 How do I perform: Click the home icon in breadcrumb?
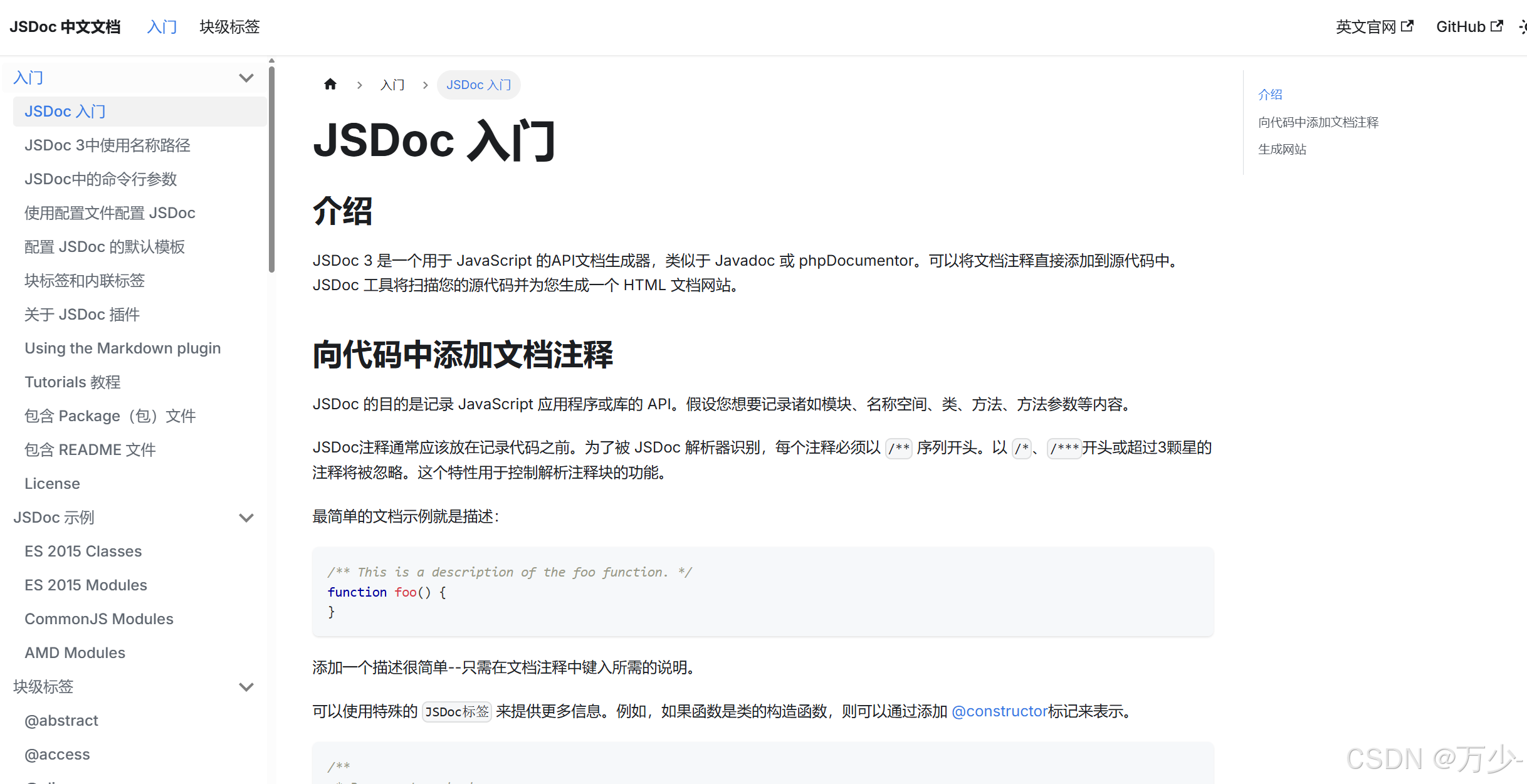[x=330, y=84]
